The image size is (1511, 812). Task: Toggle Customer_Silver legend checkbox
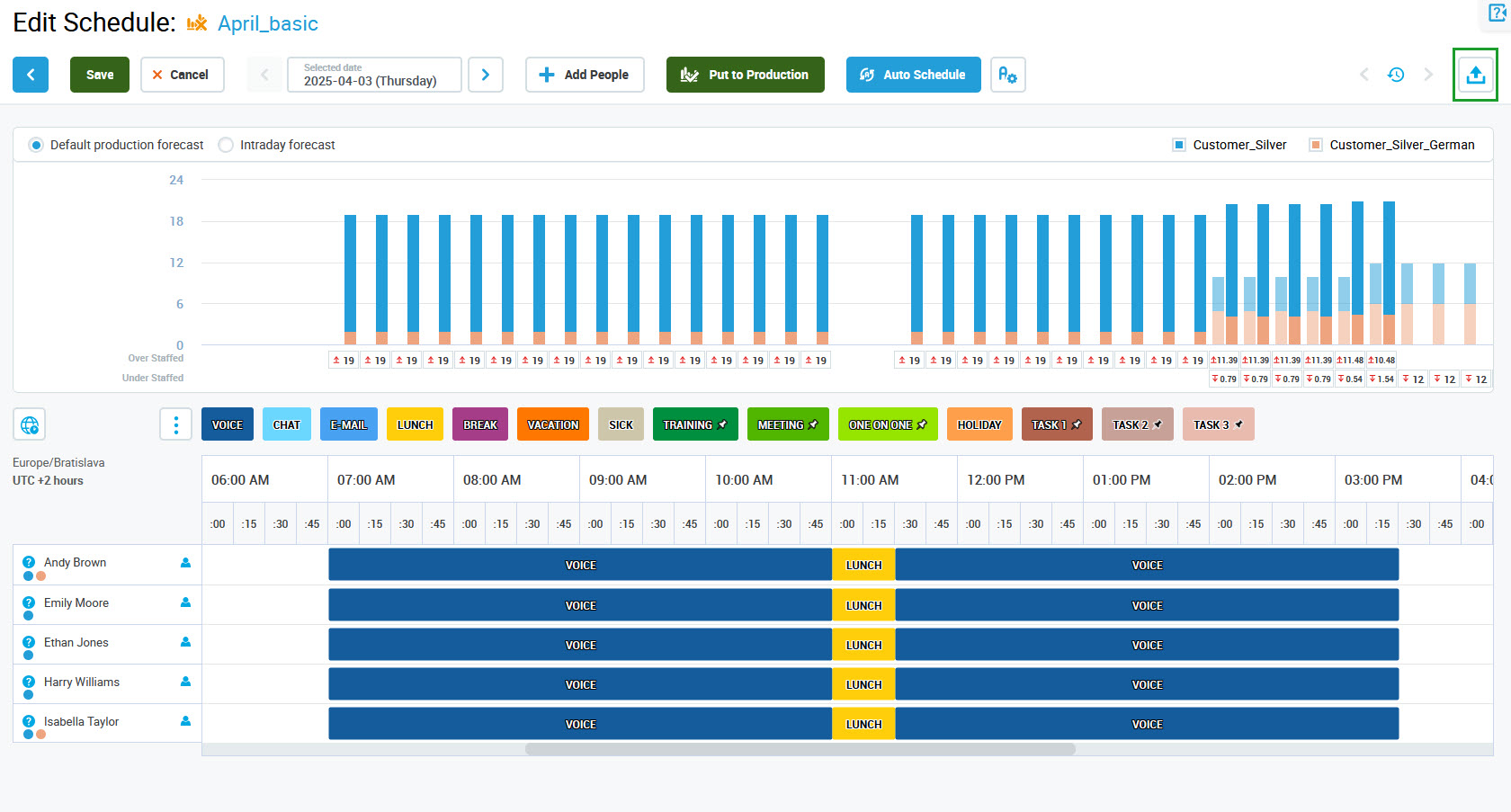point(1179,145)
